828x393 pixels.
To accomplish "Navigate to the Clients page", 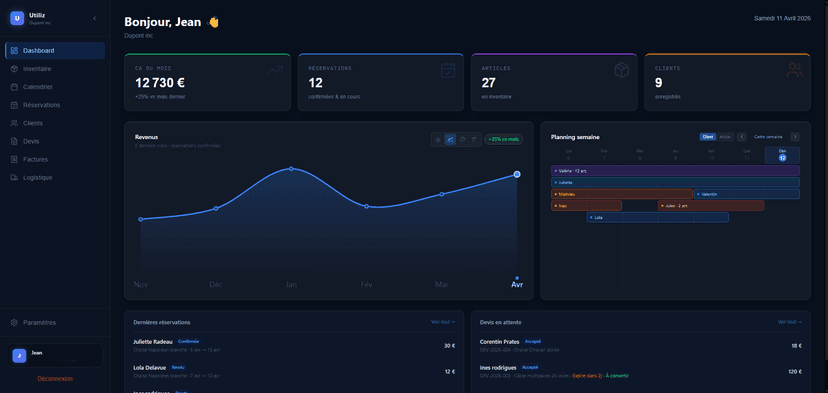I will click(x=55, y=123).
